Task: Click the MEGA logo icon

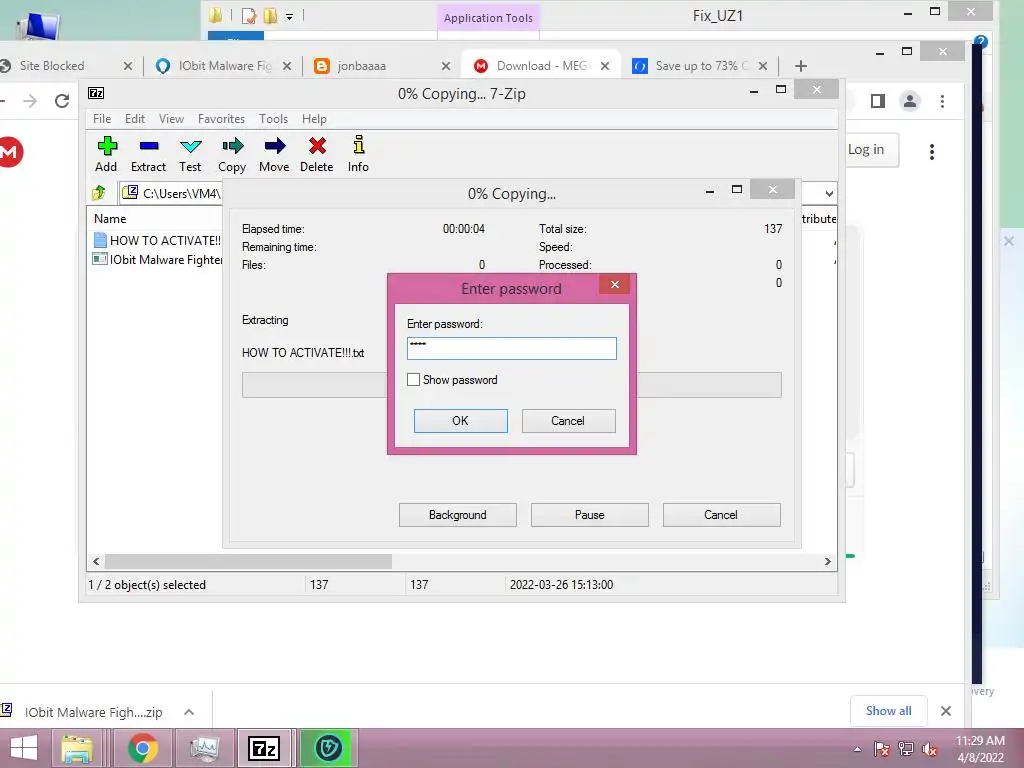Action: (9, 152)
